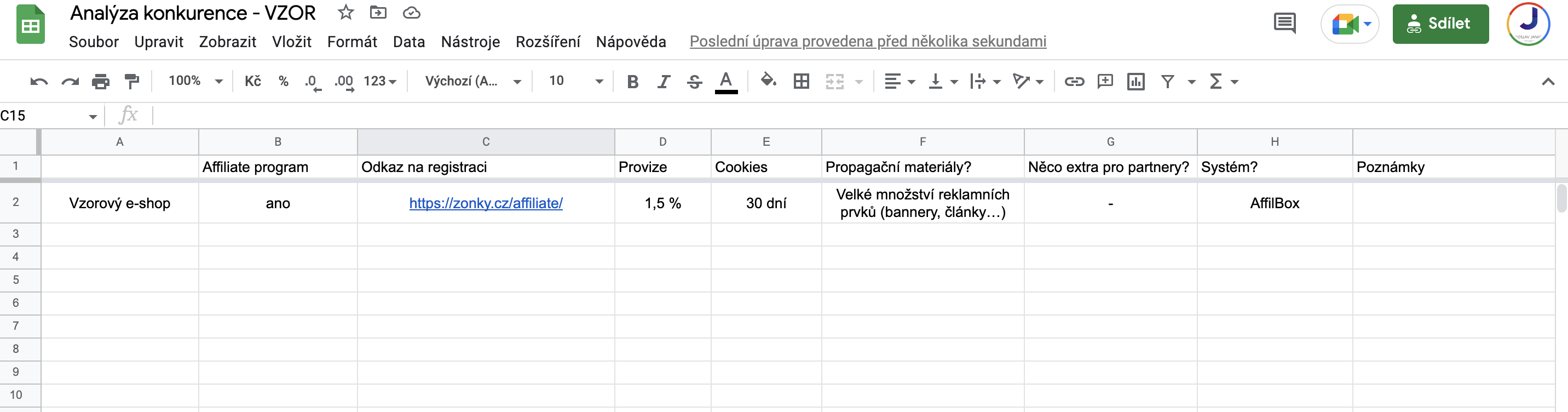
Task: Open the Google Sheets home icon
Action: point(31,24)
